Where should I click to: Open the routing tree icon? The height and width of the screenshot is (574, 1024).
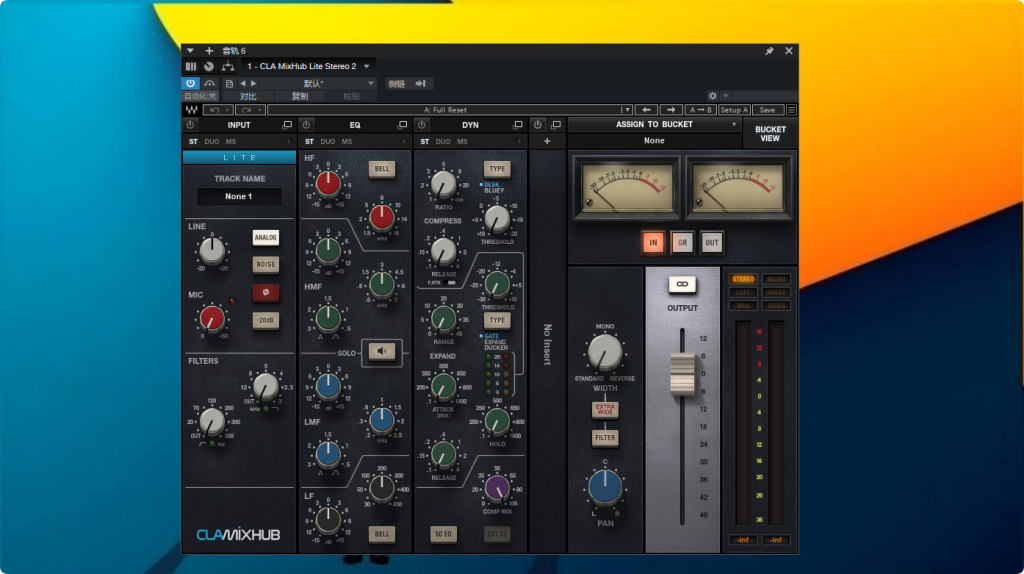[x=228, y=66]
